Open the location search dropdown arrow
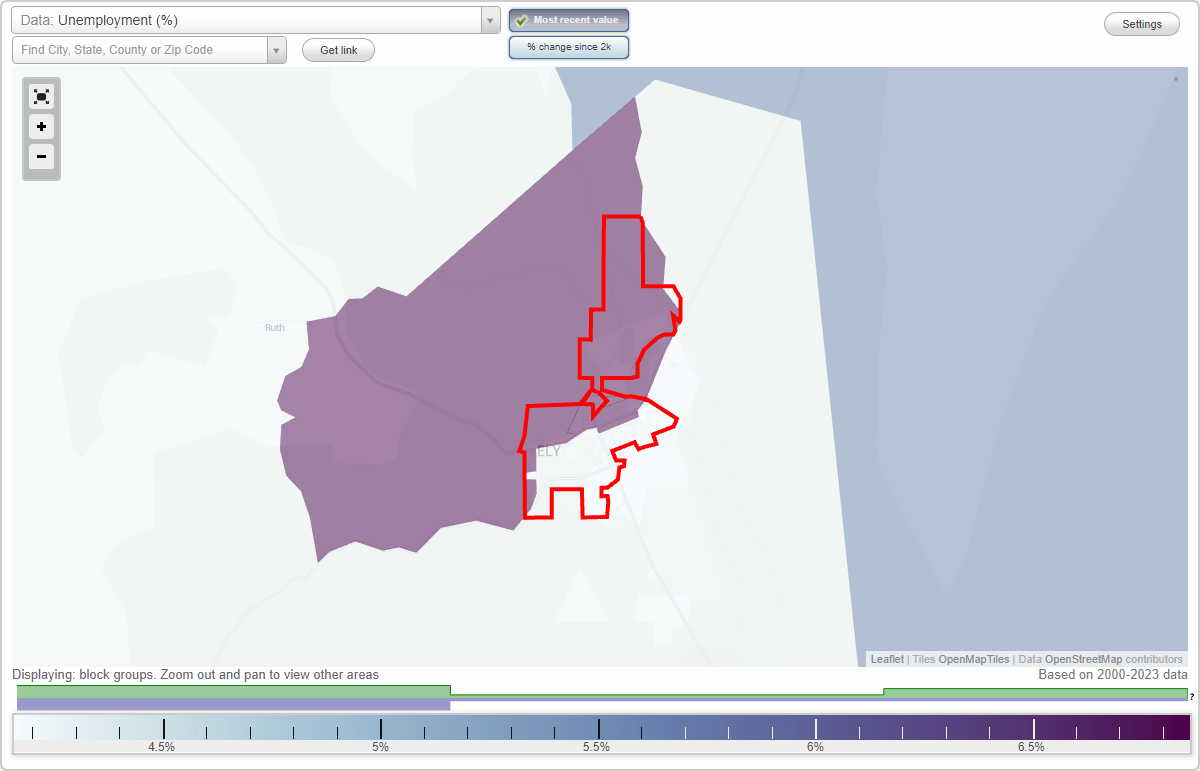Viewport: 1200px width, 771px height. (277, 49)
